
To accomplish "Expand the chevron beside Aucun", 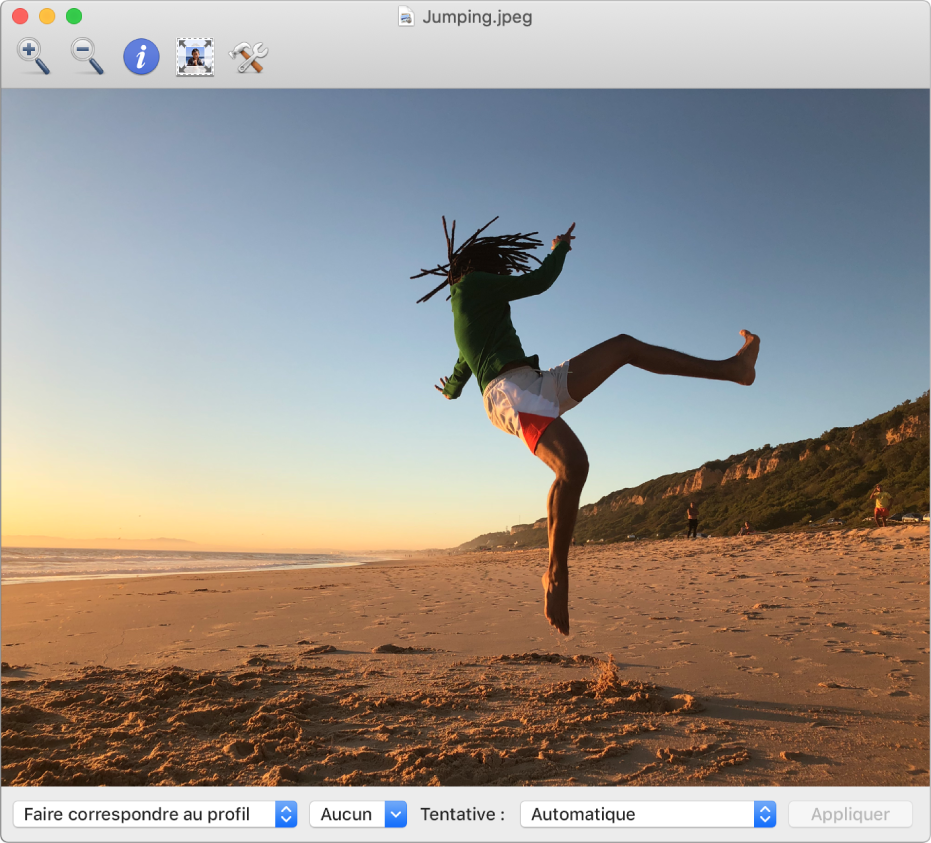I will coord(396,814).
